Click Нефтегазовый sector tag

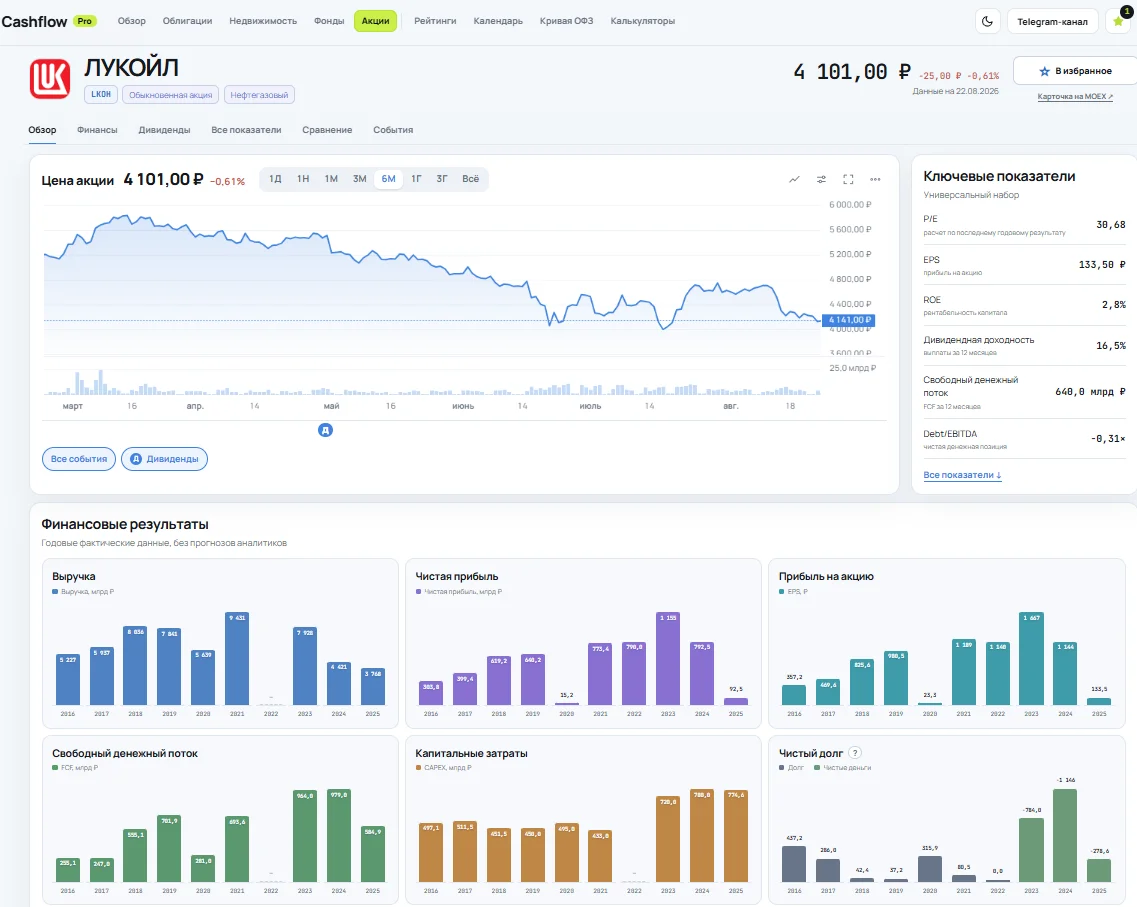click(259, 95)
